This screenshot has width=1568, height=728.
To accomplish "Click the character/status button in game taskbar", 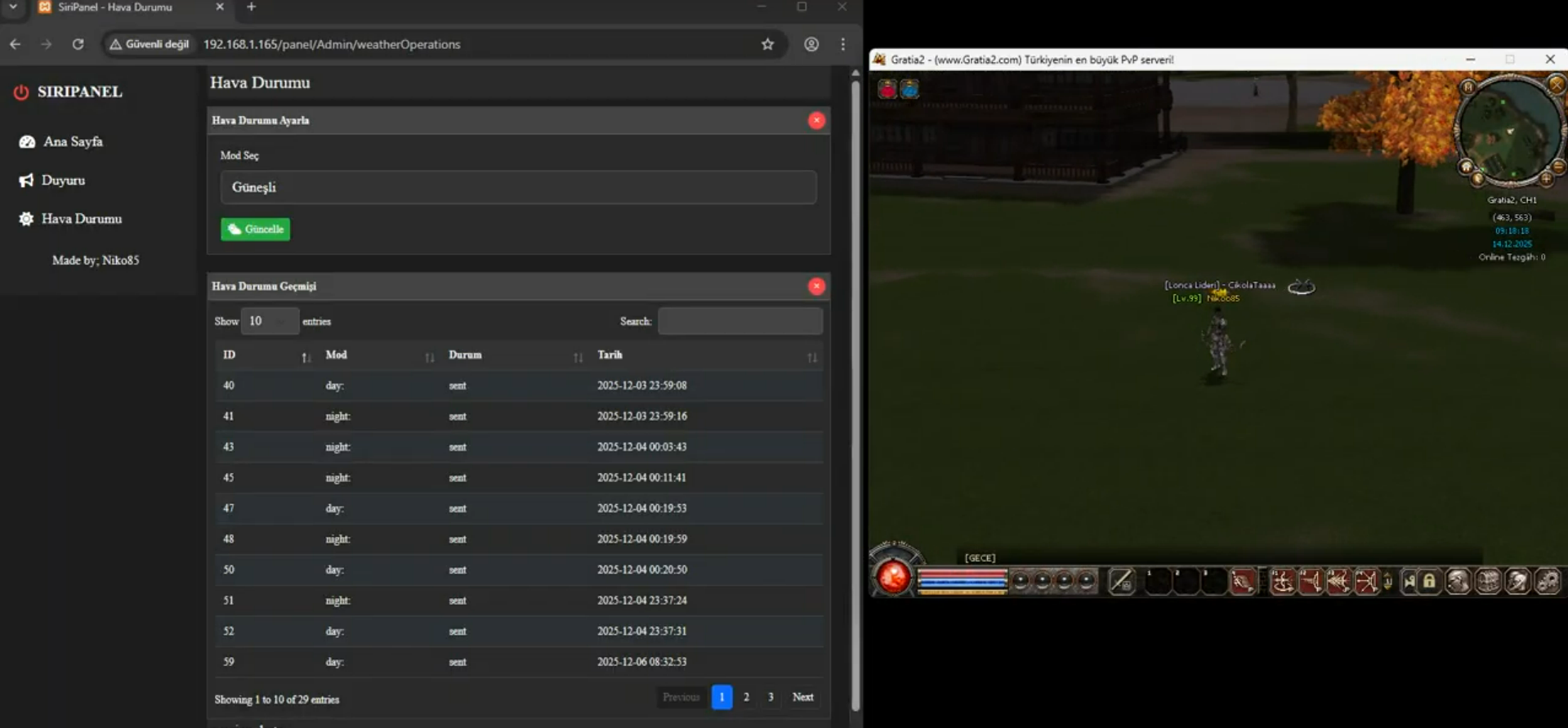I will click(1458, 581).
